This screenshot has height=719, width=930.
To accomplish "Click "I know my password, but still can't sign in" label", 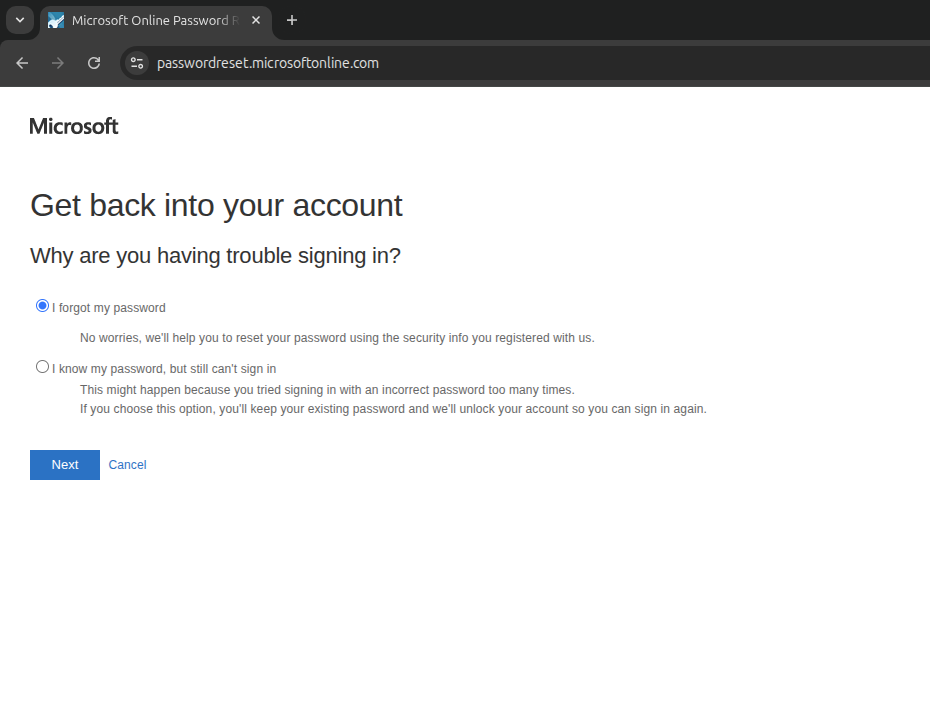I will point(164,369).
